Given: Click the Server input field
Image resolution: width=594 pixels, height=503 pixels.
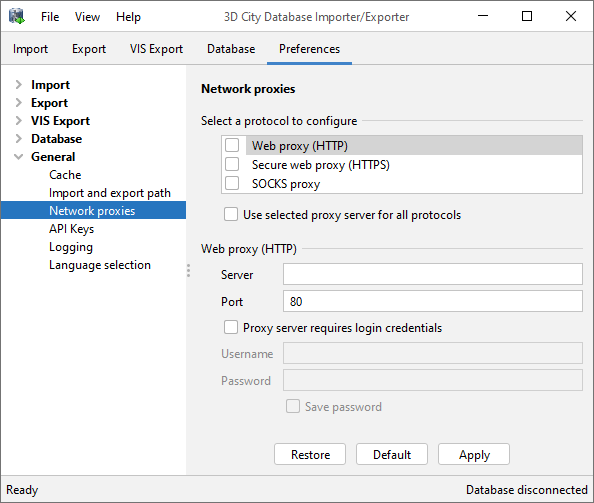Looking at the screenshot, I should pyautogui.click(x=433, y=274).
